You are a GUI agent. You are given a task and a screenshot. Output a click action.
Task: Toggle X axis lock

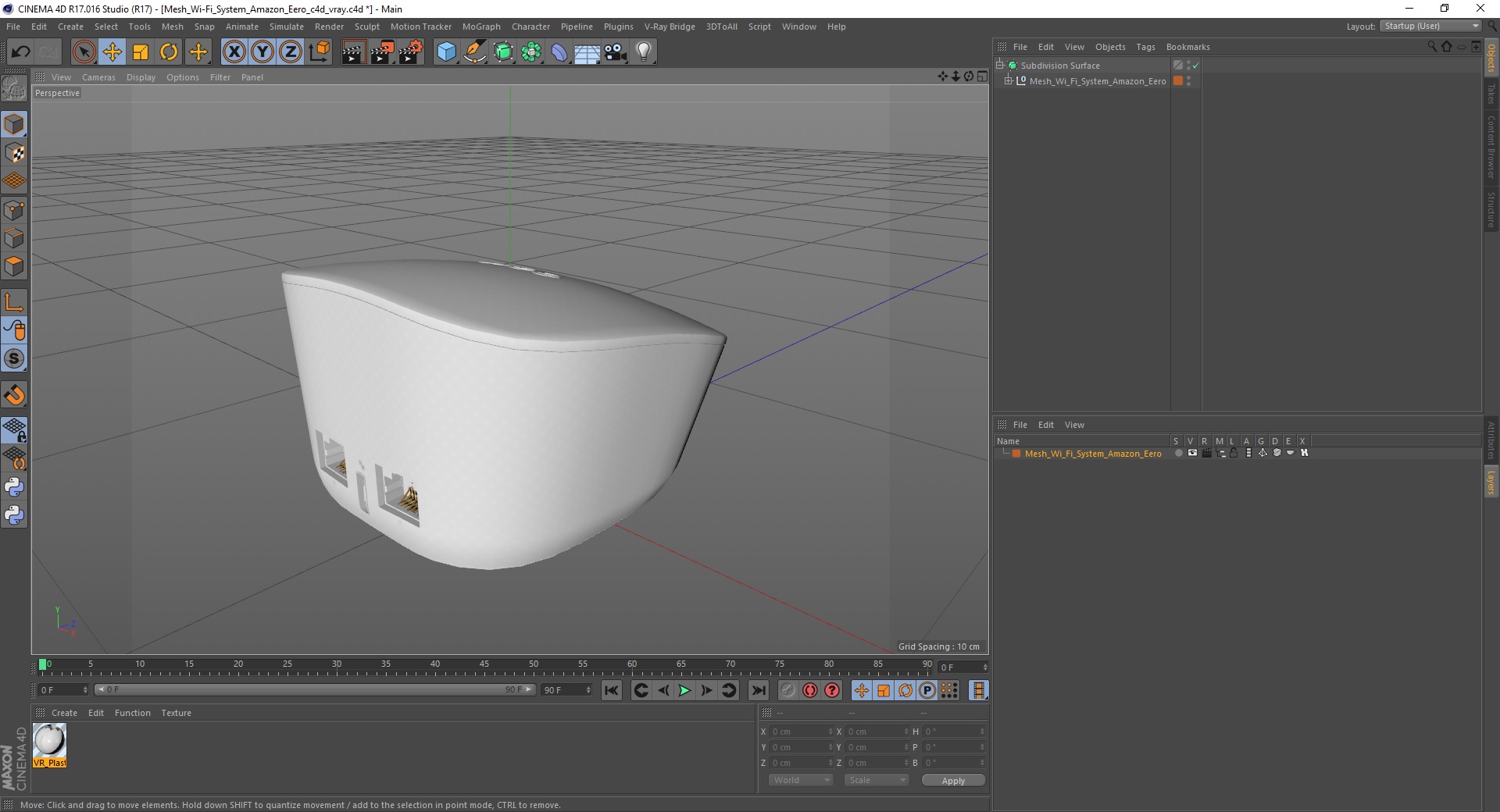[x=234, y=52]
